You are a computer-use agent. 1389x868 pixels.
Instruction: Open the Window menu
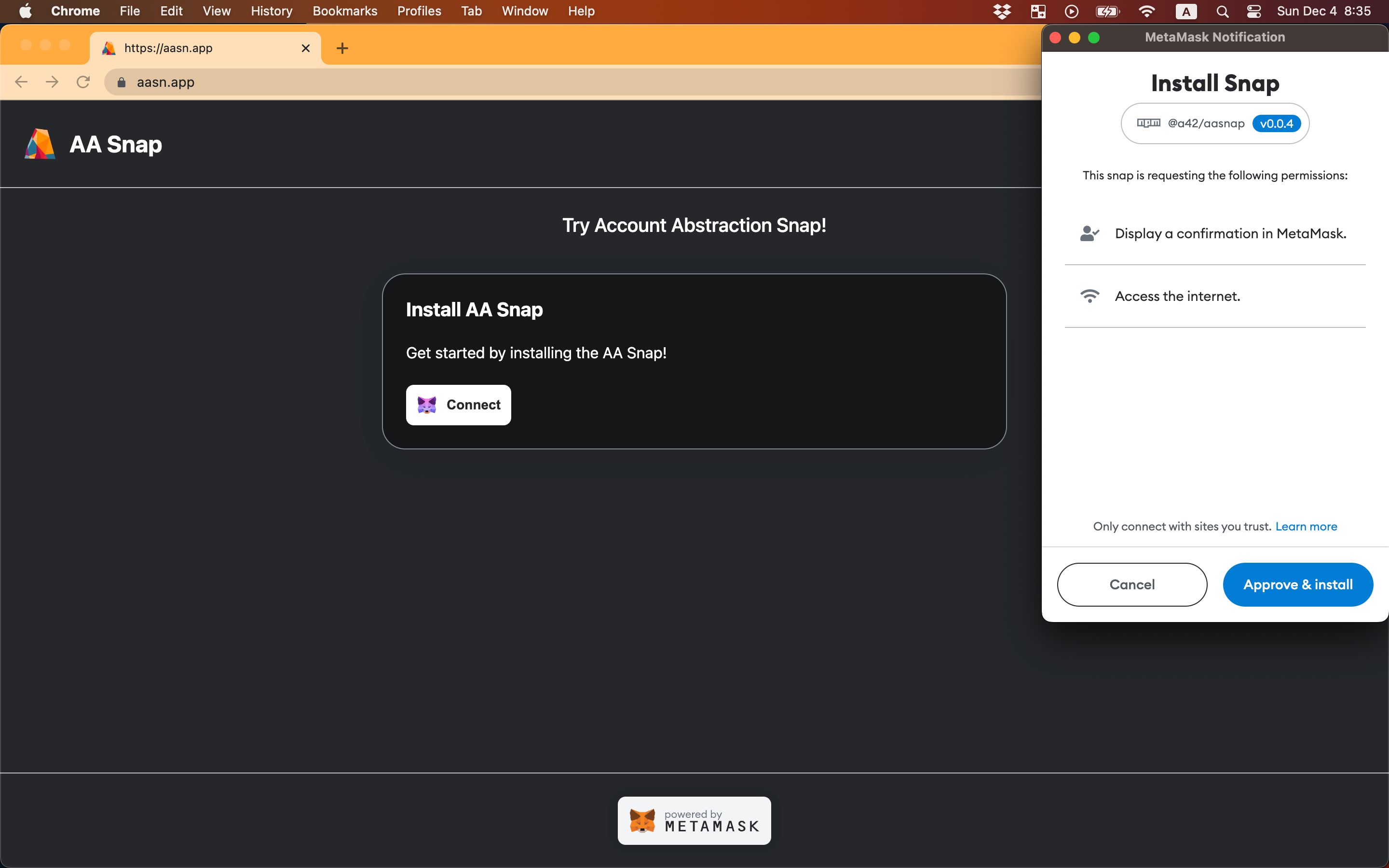pos(525,11)
